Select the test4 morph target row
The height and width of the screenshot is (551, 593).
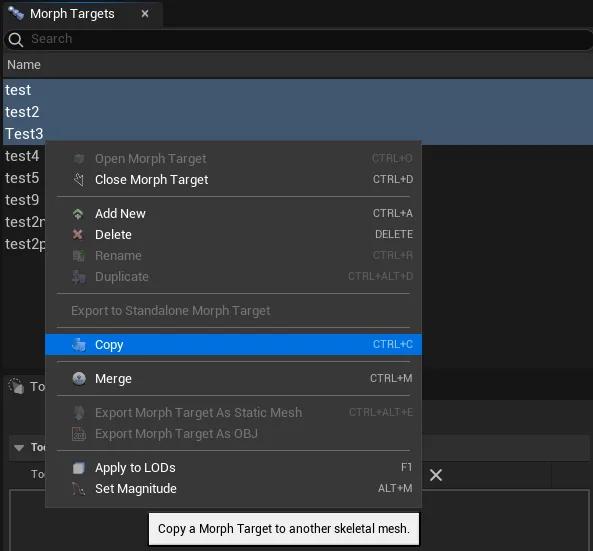[x=22, y=156]
